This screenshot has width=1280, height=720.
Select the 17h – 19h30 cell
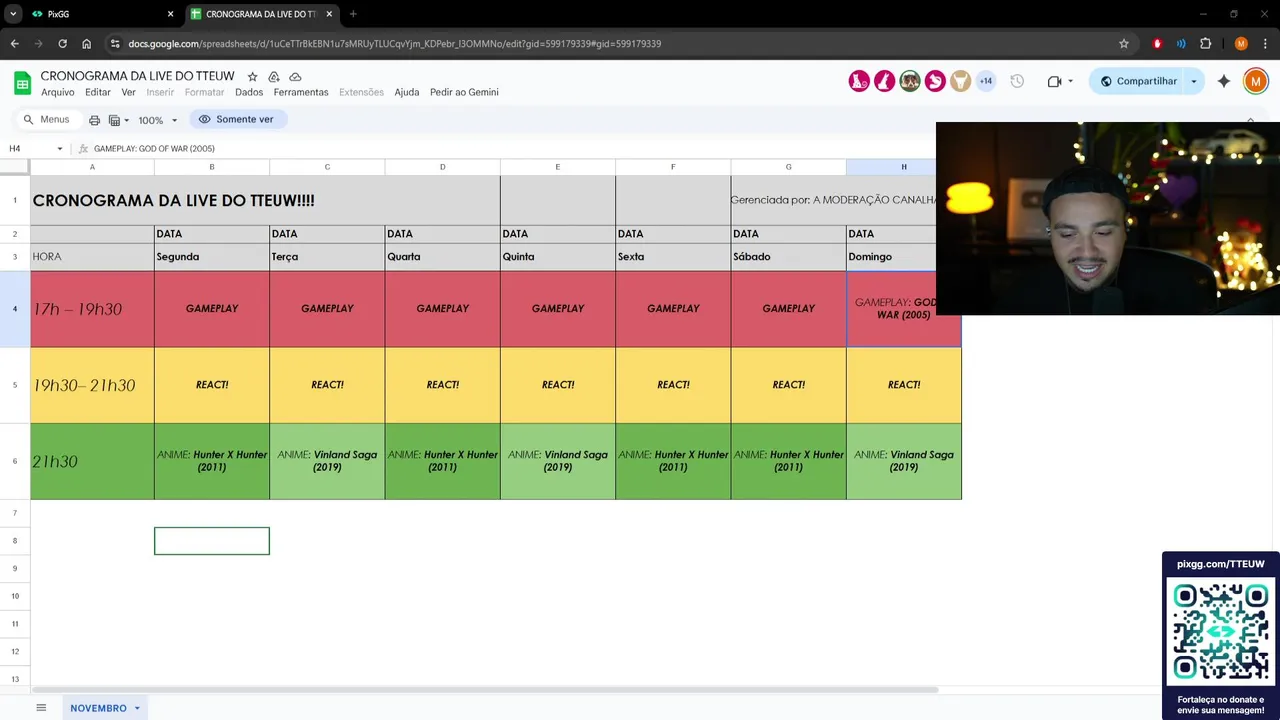point(92,309)
